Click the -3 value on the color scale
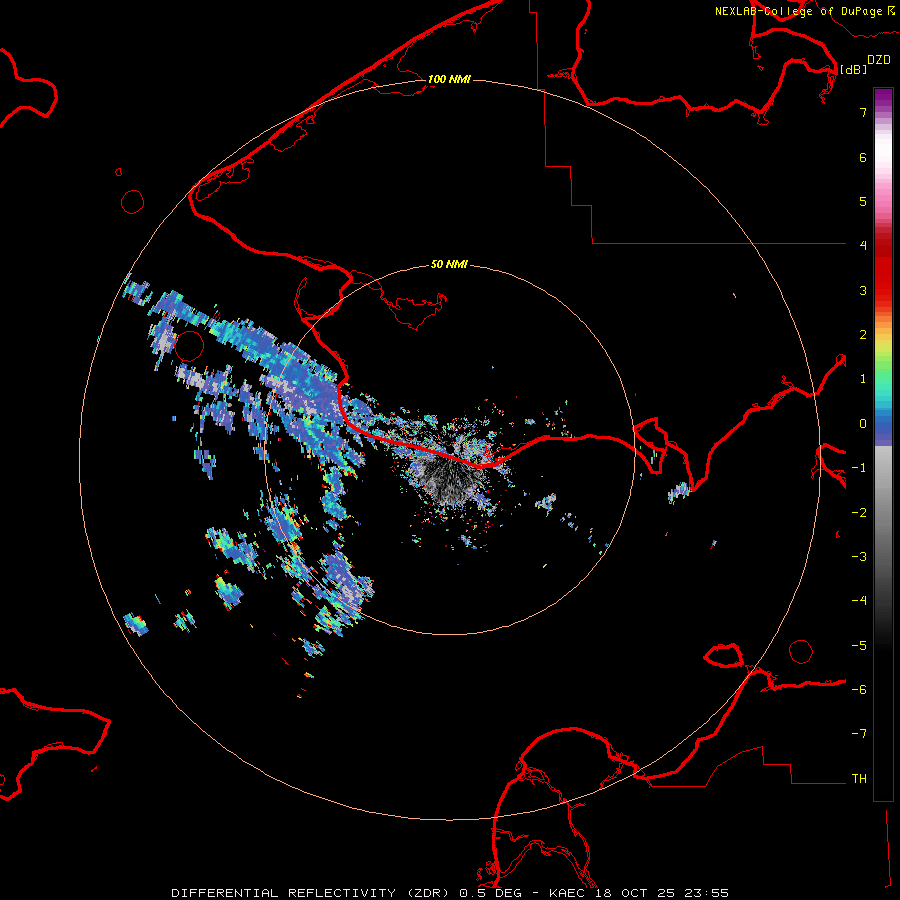 click(x=859, y=557)
